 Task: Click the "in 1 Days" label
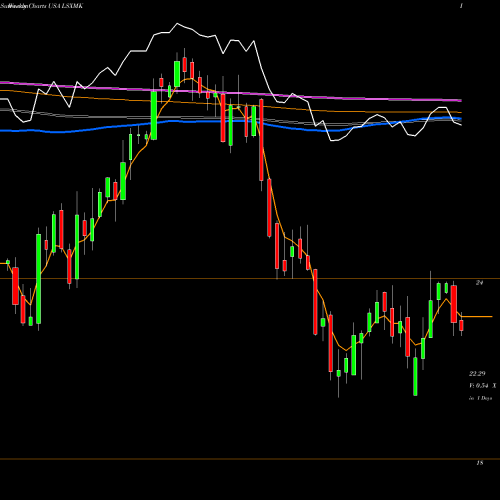point(480,398)
